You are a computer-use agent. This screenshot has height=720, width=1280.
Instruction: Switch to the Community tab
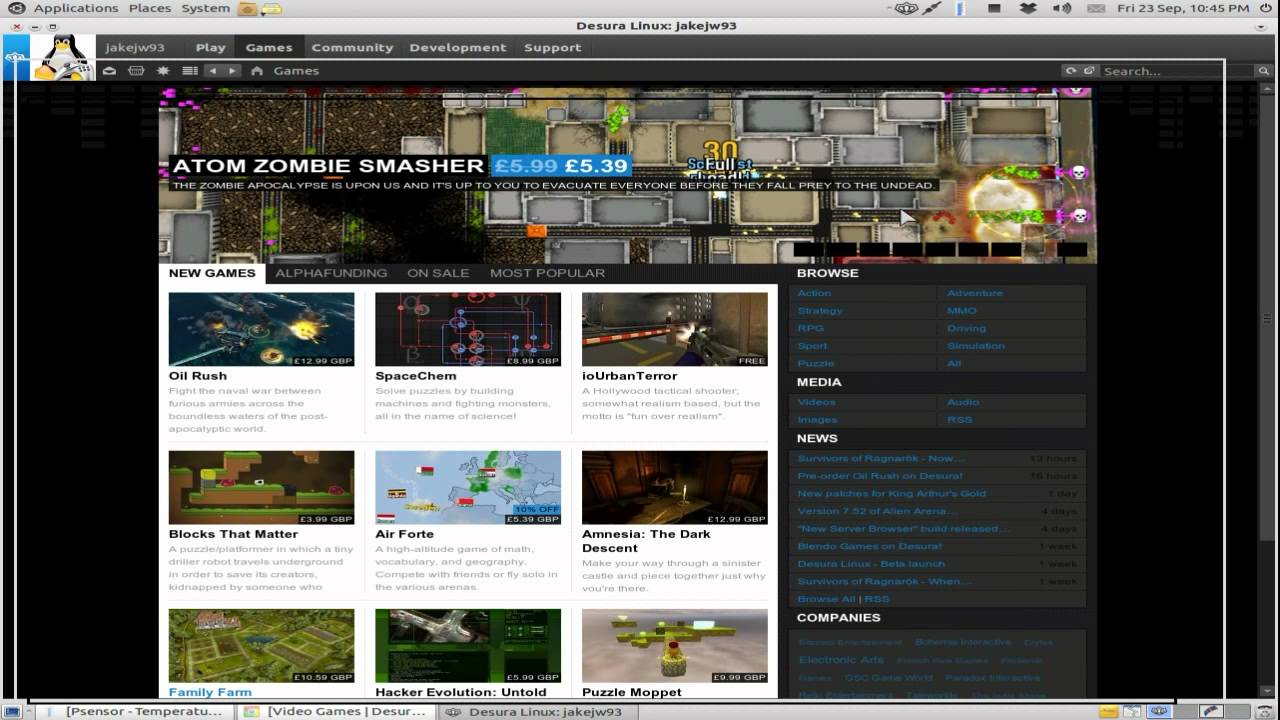pos(352,47)
